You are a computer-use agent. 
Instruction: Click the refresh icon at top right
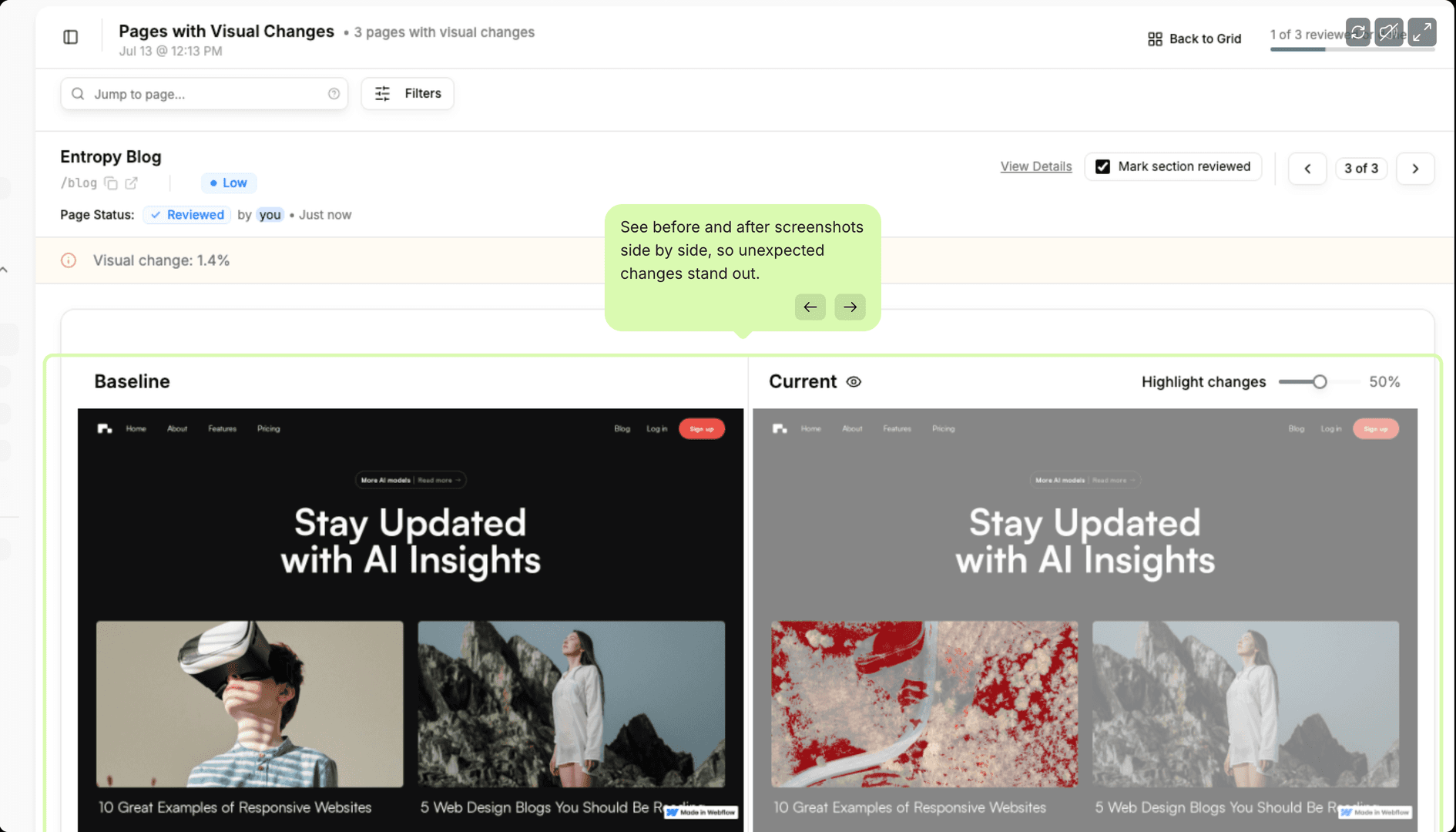pyautogui.click(x=1358, y=32)
